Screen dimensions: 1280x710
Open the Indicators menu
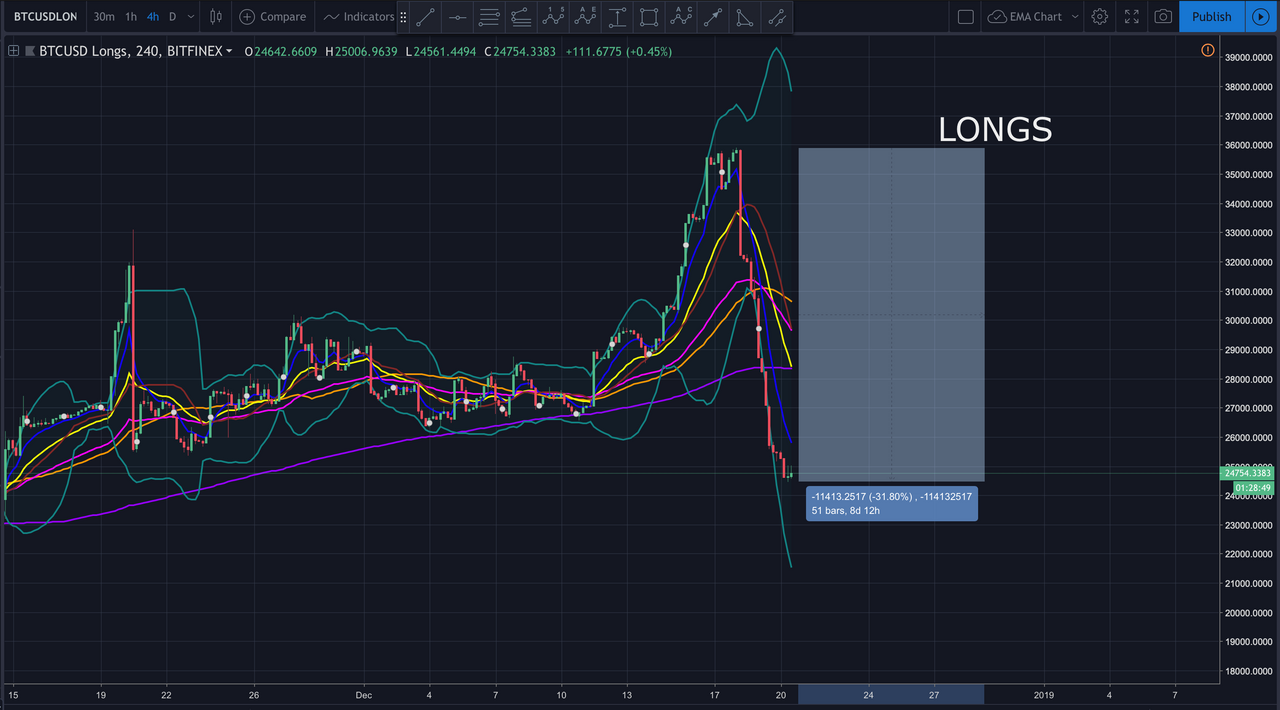pos(359,16)
